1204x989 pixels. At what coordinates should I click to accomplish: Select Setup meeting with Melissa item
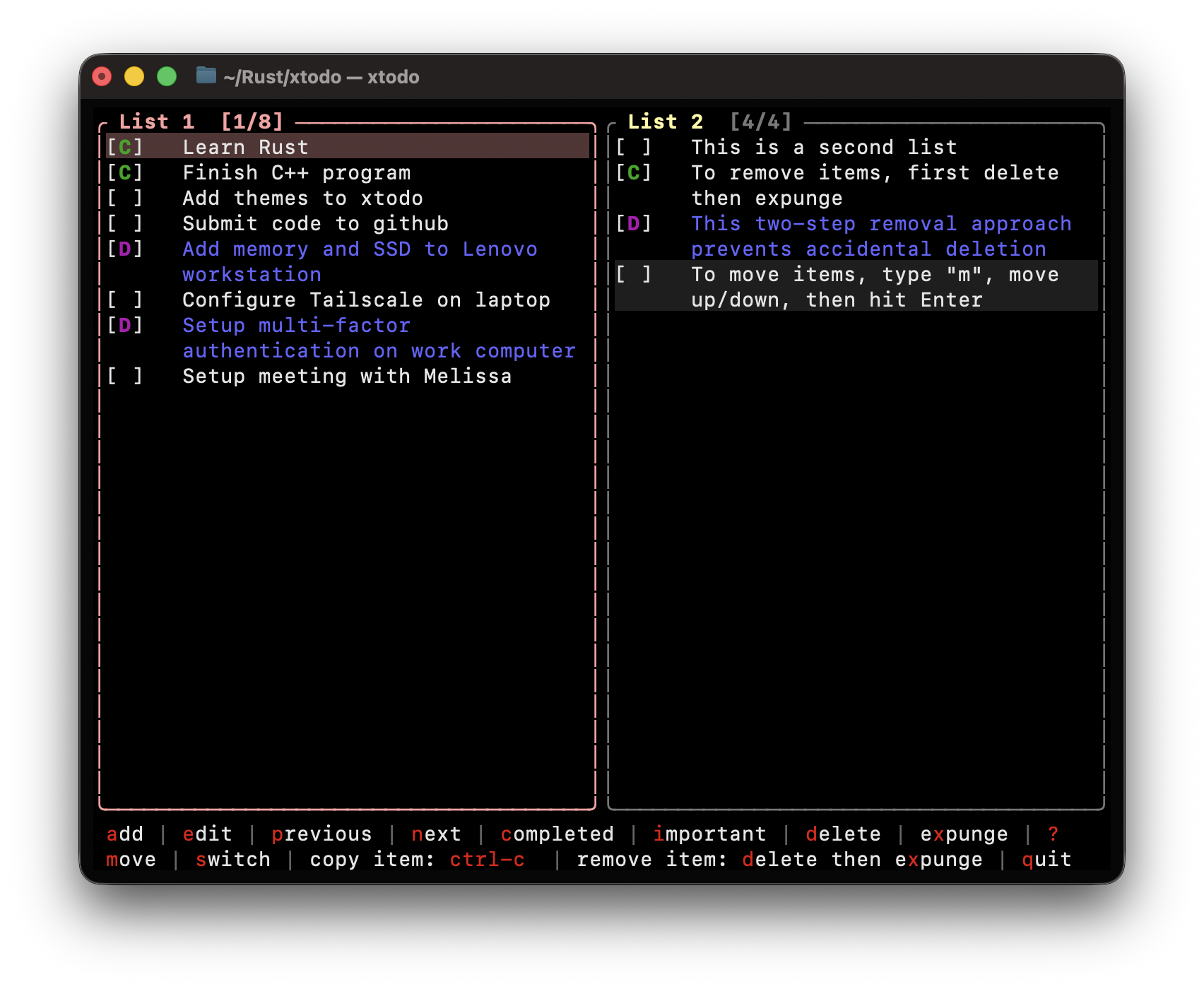pyautogui.click(x=347, y=376)
